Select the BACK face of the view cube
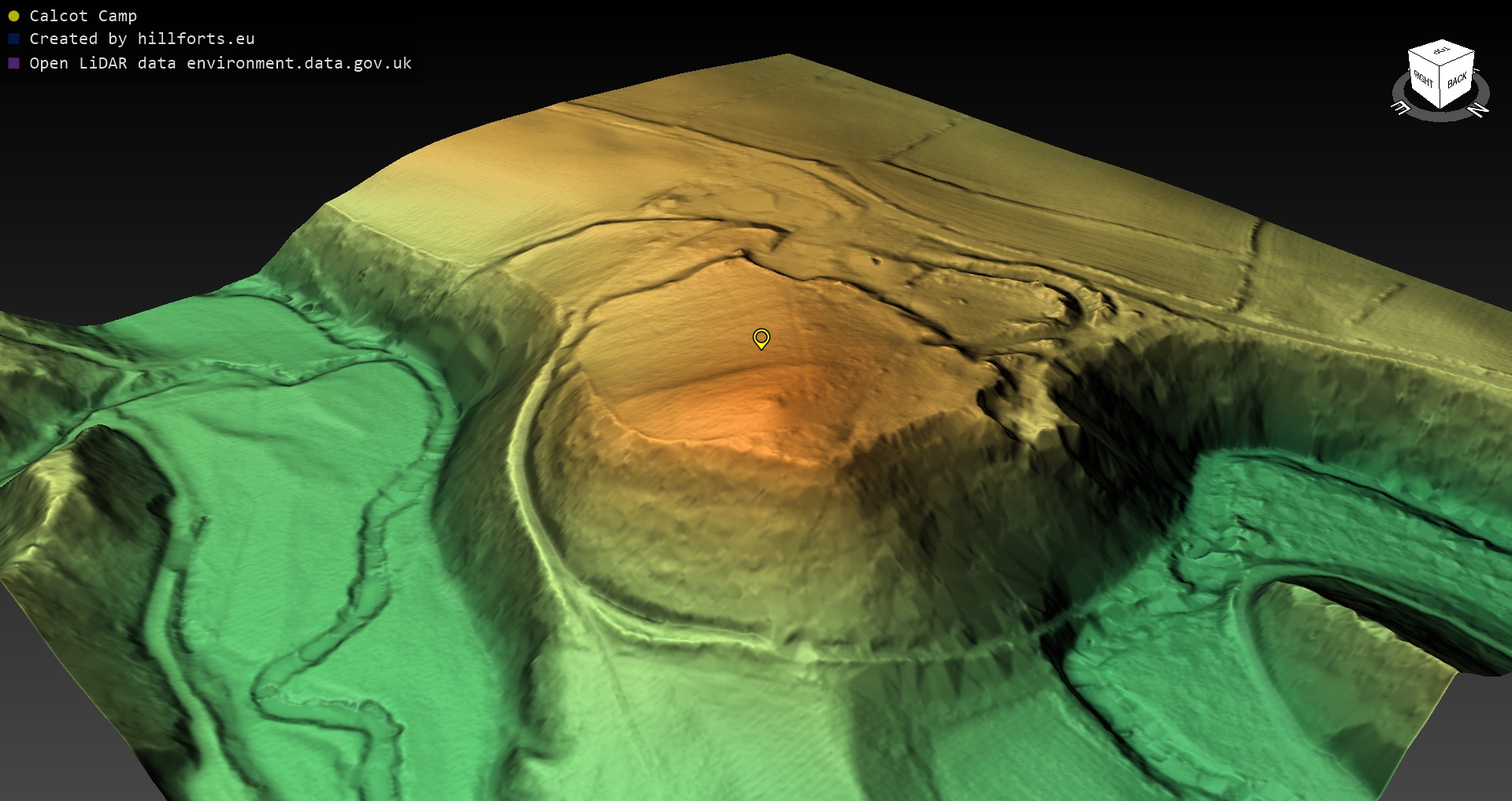This screenshot has height=801, width=1512. coord(1457,80)
